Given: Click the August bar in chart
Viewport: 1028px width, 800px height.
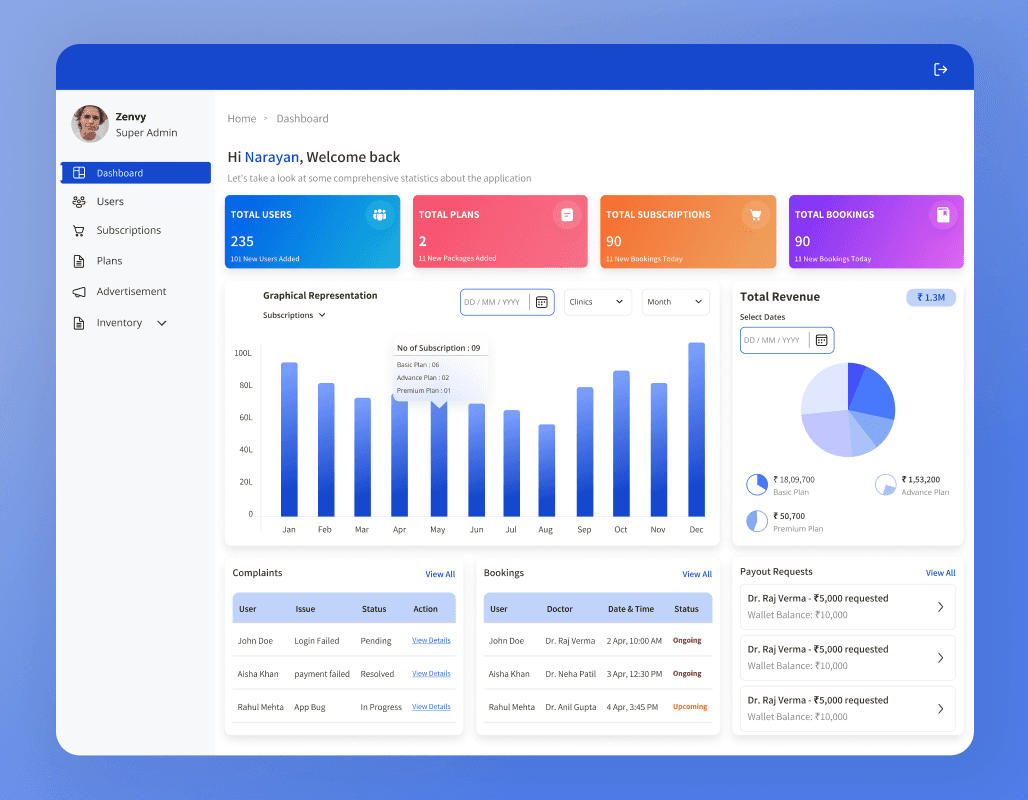Looking at the screenshot, I should 546,470.
